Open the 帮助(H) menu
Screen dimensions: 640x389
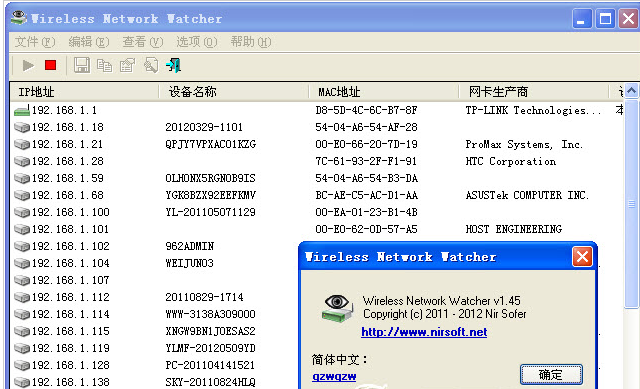tap(251, 42)
